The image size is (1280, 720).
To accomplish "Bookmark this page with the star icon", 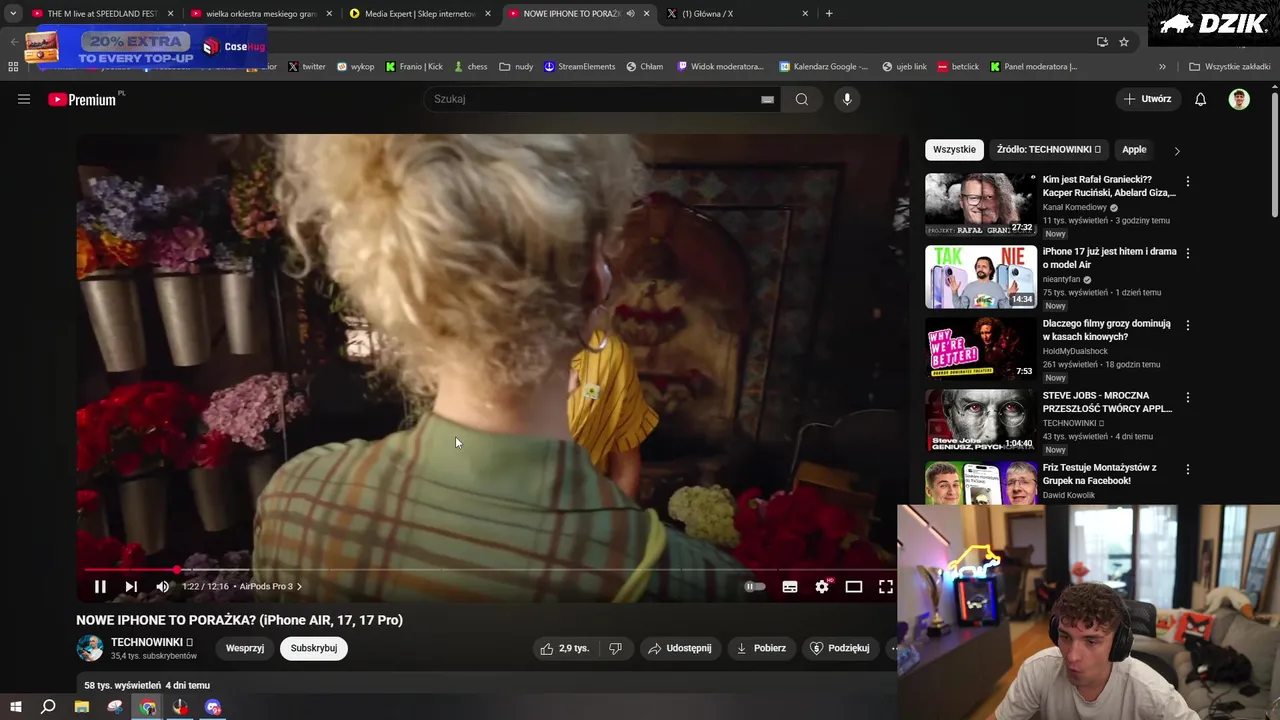I will [x=1124, y=42].
